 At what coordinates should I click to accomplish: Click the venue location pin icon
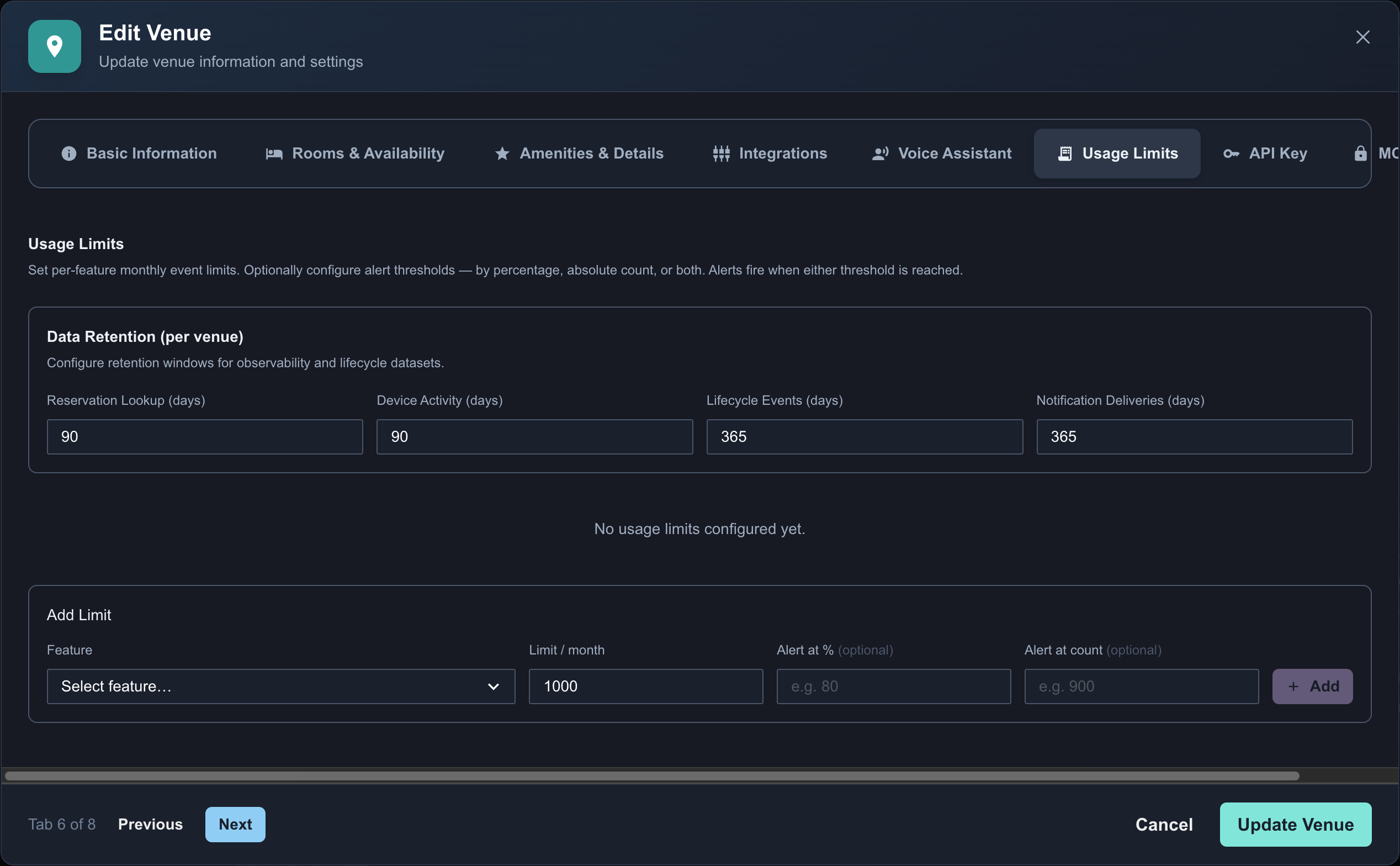[x=54, y=46]
